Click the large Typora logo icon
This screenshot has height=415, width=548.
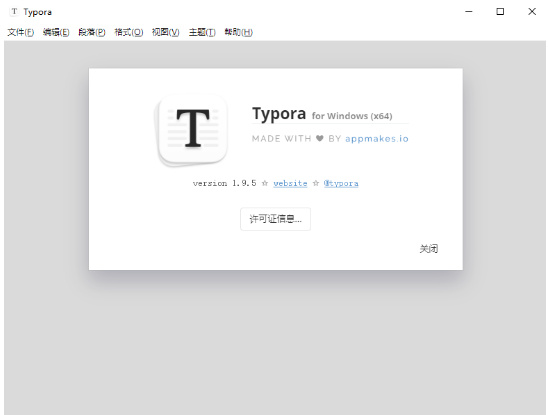[x=191, y=130]
